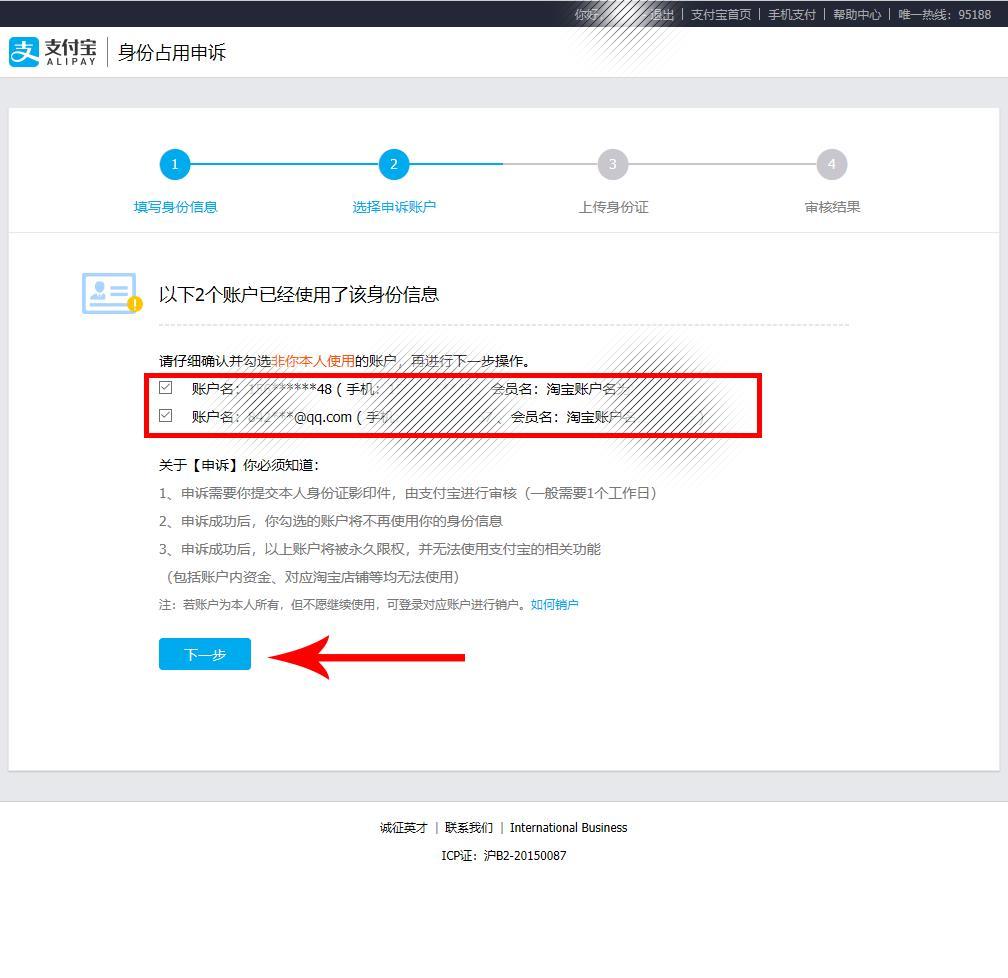1008x978 pixels.
Task: Open the 如何销户 link
Action: coord(554,604)
